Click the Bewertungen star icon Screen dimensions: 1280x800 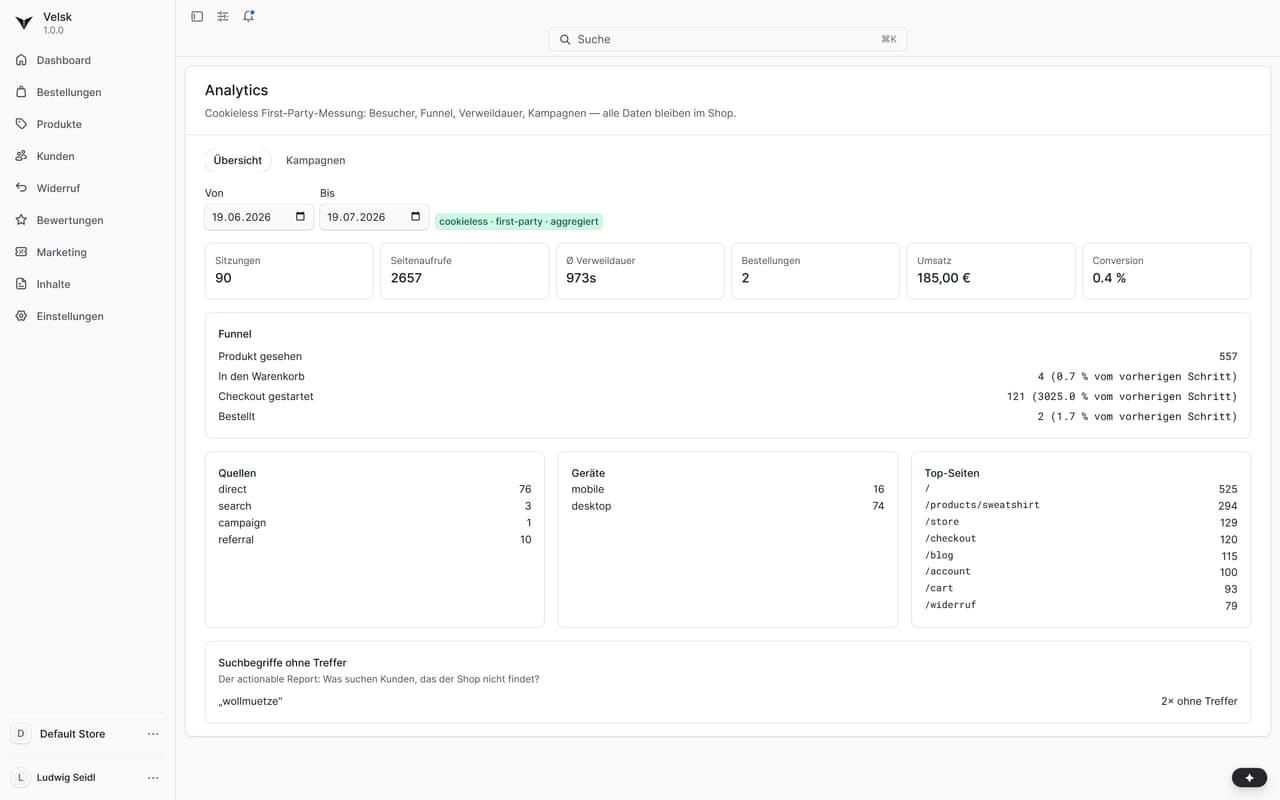click(x=21, y=220)
